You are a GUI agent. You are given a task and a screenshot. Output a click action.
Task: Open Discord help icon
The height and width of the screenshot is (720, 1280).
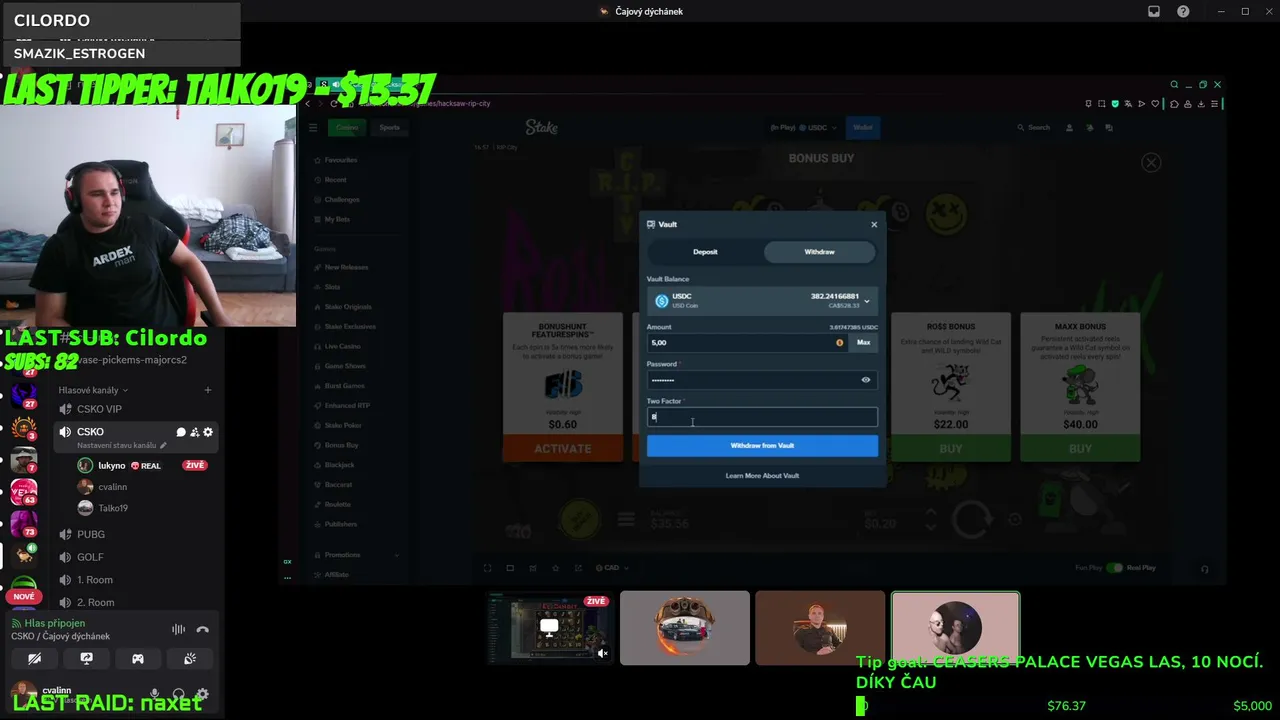point(1183,11)
